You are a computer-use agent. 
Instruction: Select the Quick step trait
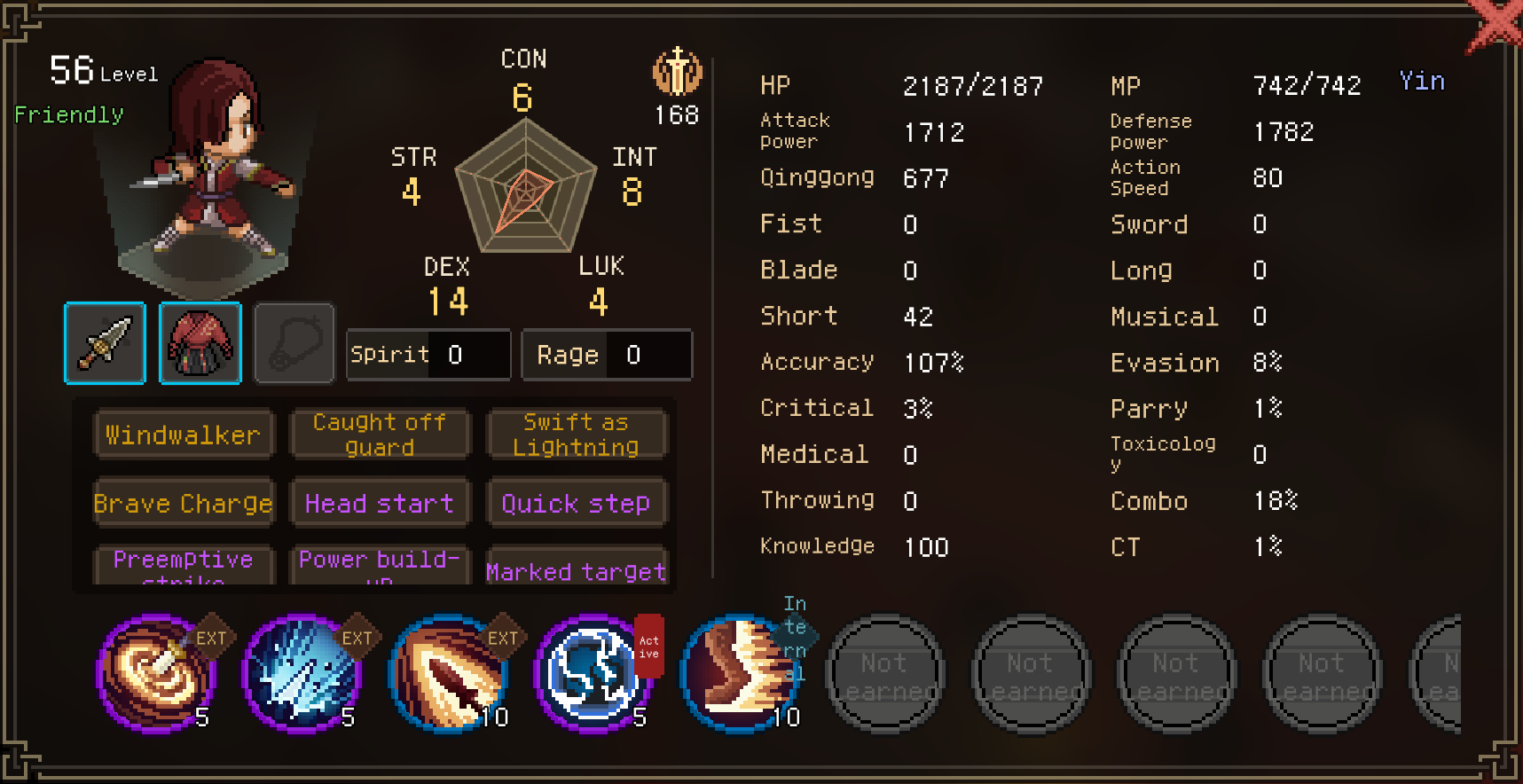[577, 503]
